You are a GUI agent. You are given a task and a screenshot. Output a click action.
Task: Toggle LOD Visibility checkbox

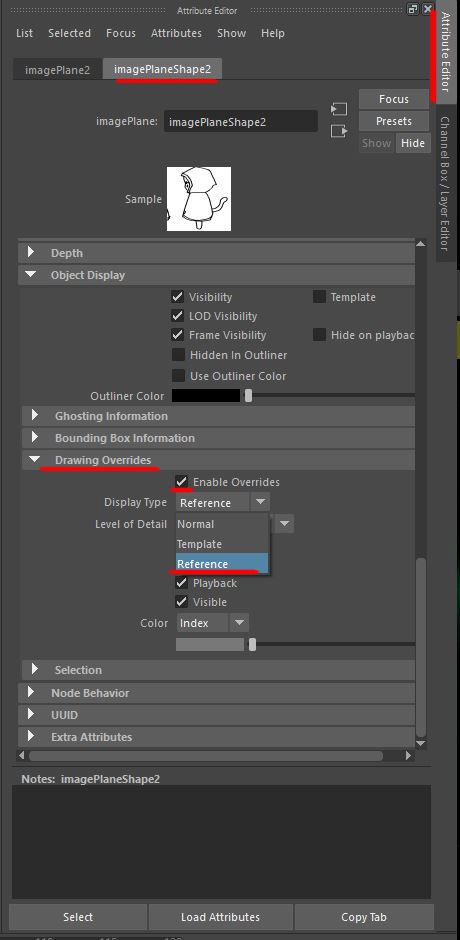(x=177, y=316)
